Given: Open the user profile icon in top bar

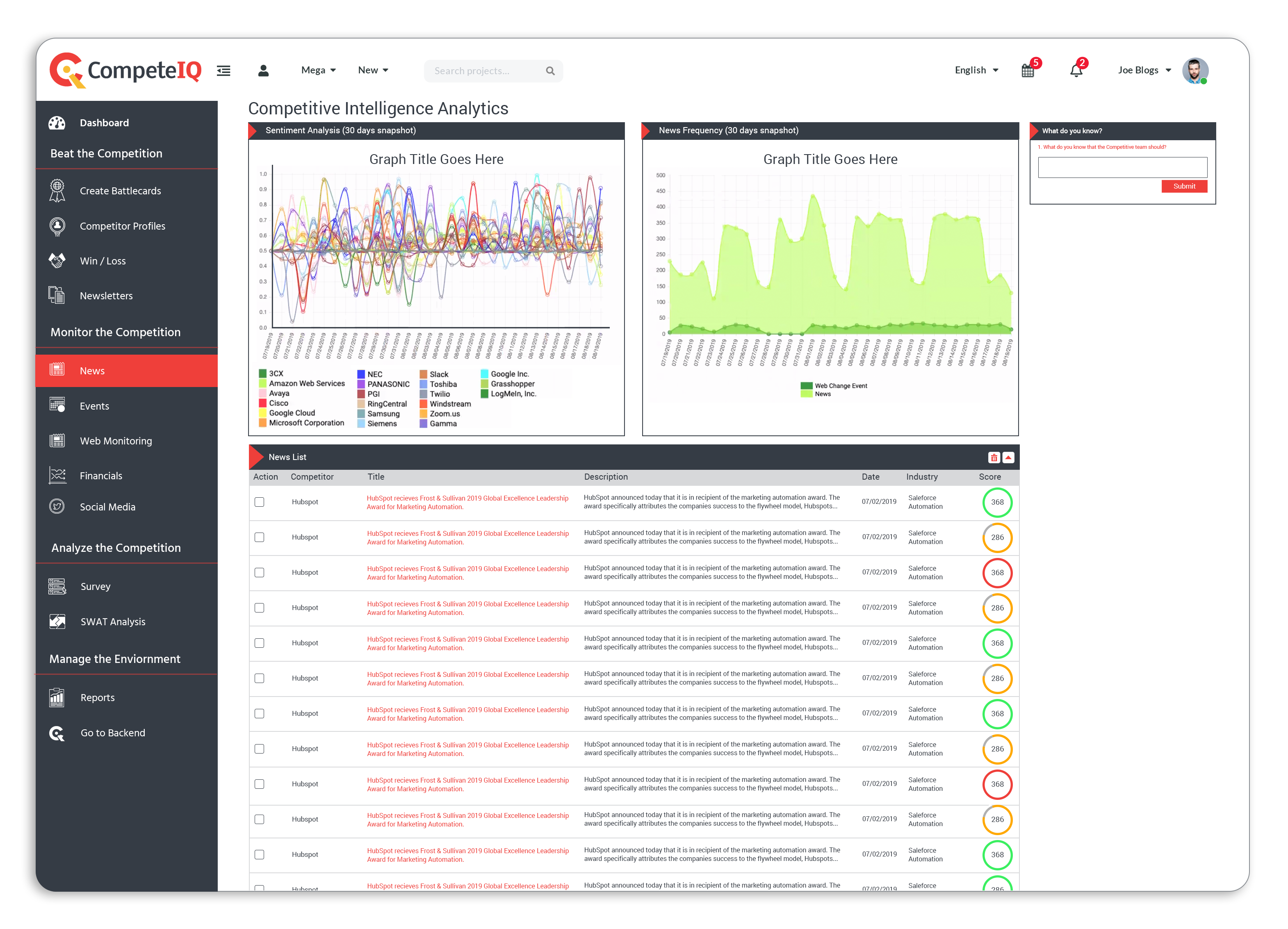Looking at the screenshot, I should tap(264, 71).
